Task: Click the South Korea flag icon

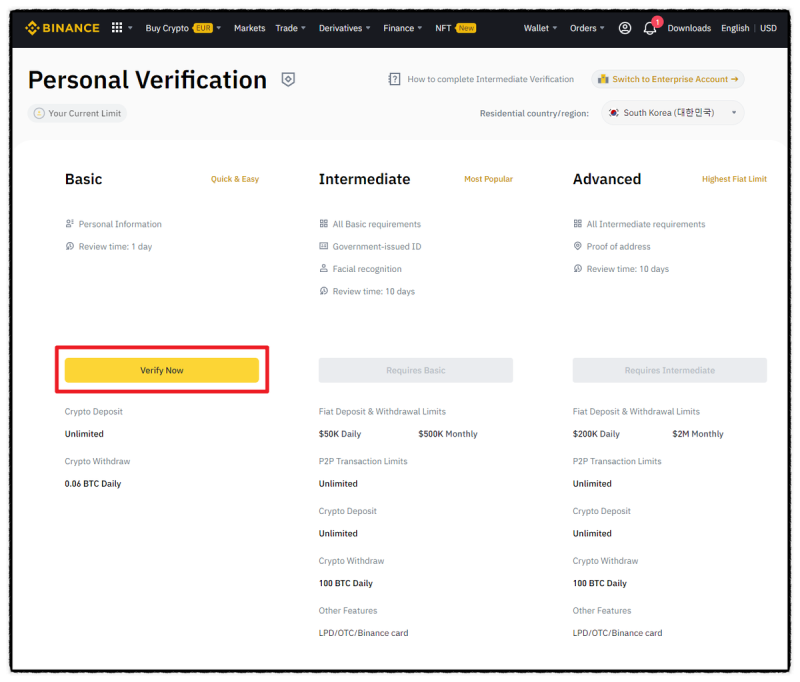Action: tap(614, 113)
